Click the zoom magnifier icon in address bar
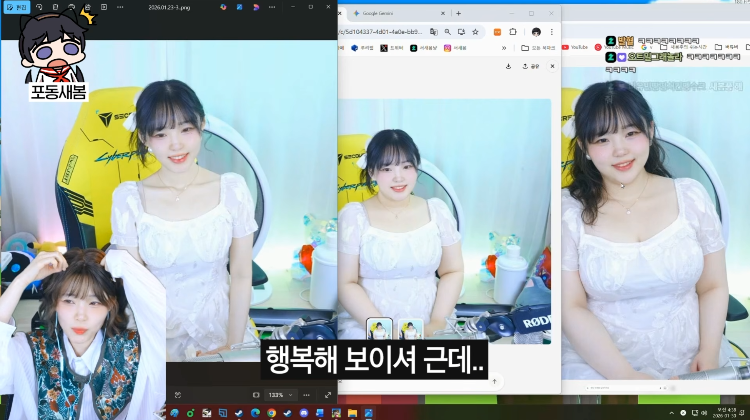The height and width of the screenshot is (420, 750). click(448, 32)
